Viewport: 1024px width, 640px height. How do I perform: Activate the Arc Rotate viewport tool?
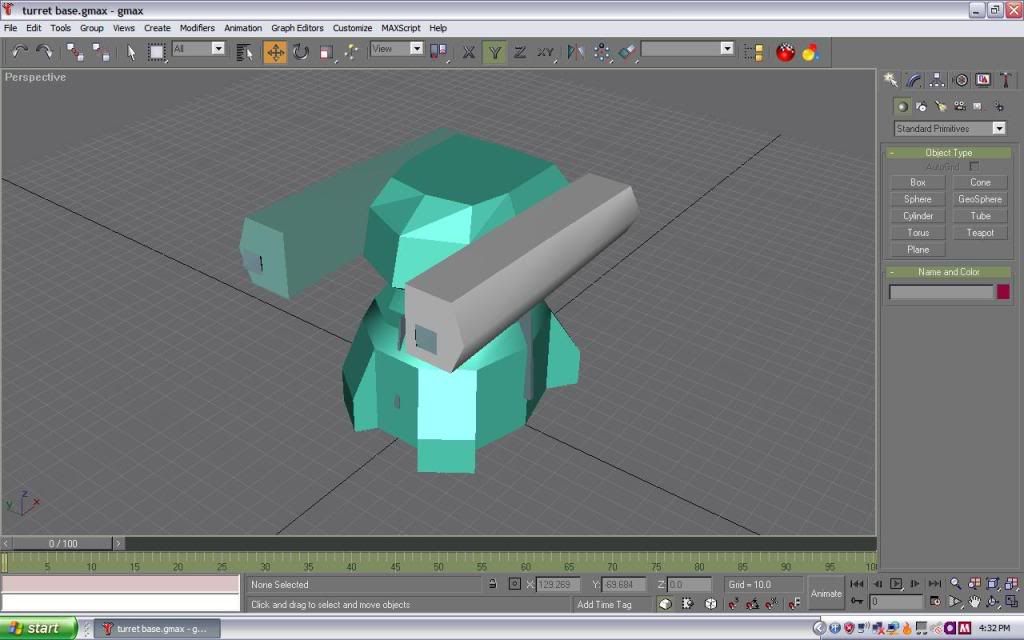pos(993,601)
